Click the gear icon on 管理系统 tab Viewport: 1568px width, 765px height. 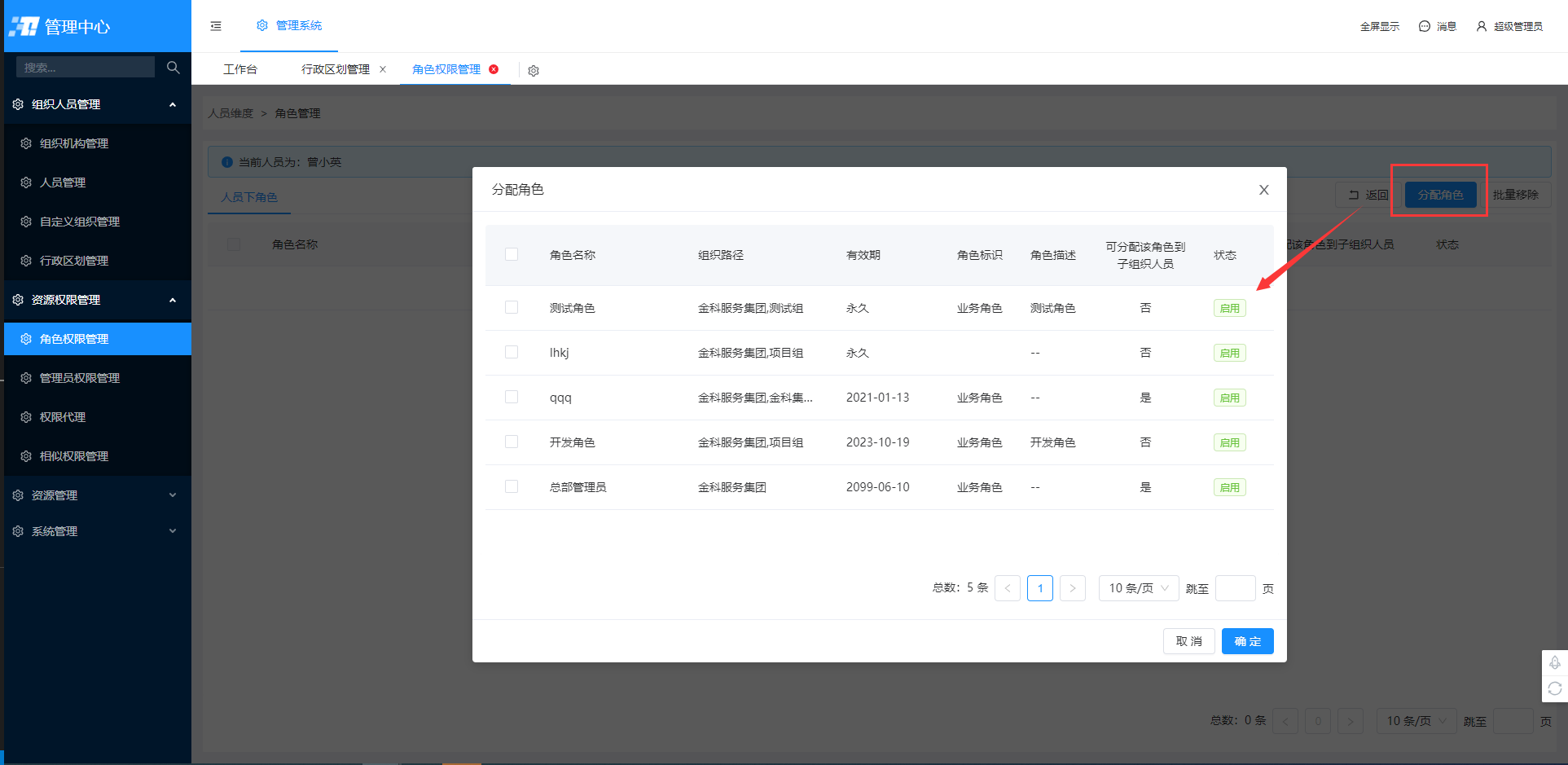pos(262,25)
